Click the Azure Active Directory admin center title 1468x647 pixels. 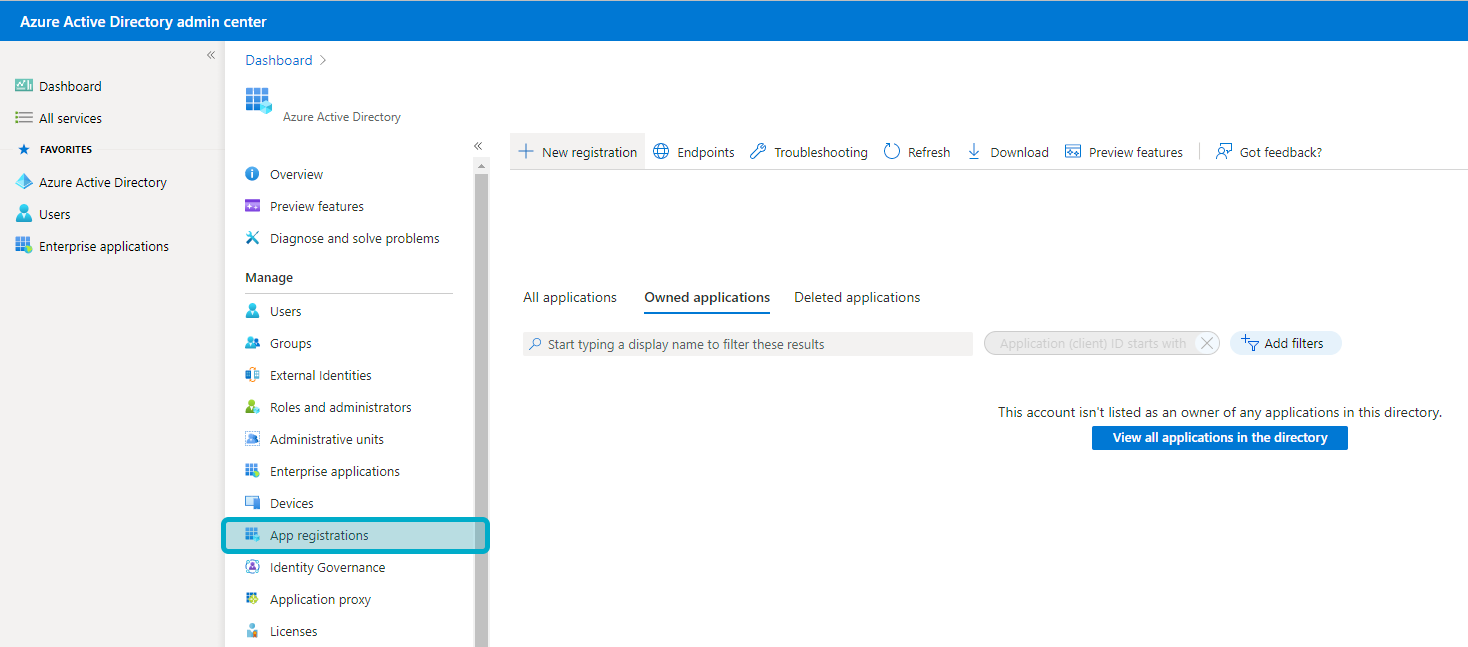[143, 21]
